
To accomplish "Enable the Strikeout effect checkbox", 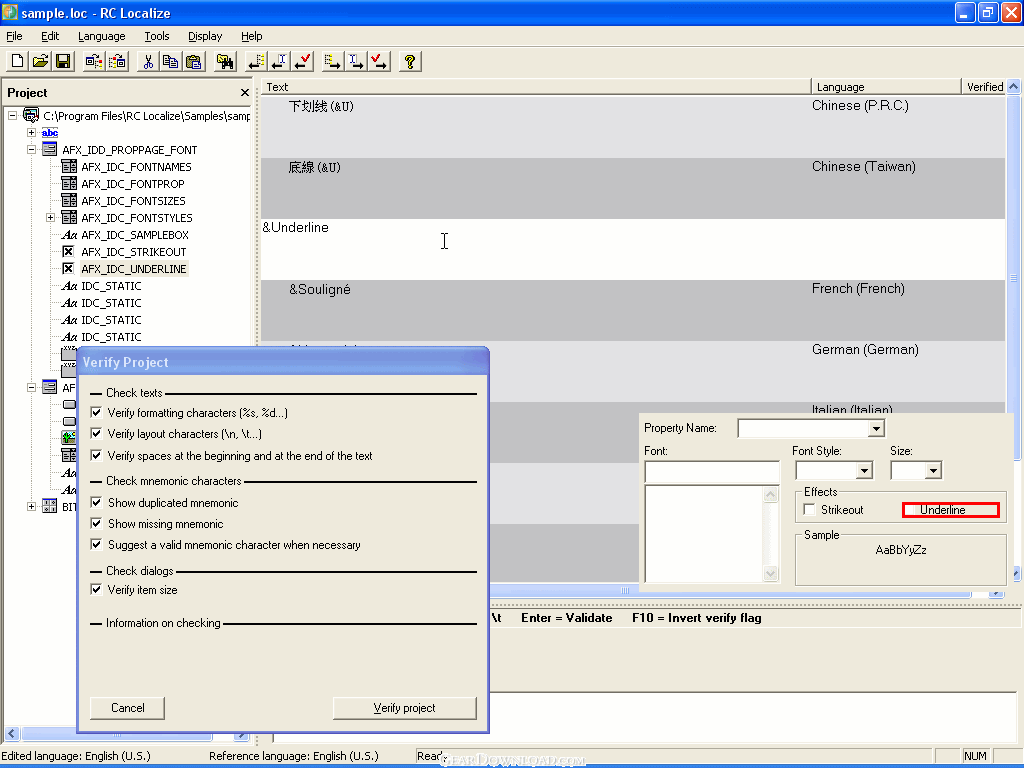I will pos(810,509).
